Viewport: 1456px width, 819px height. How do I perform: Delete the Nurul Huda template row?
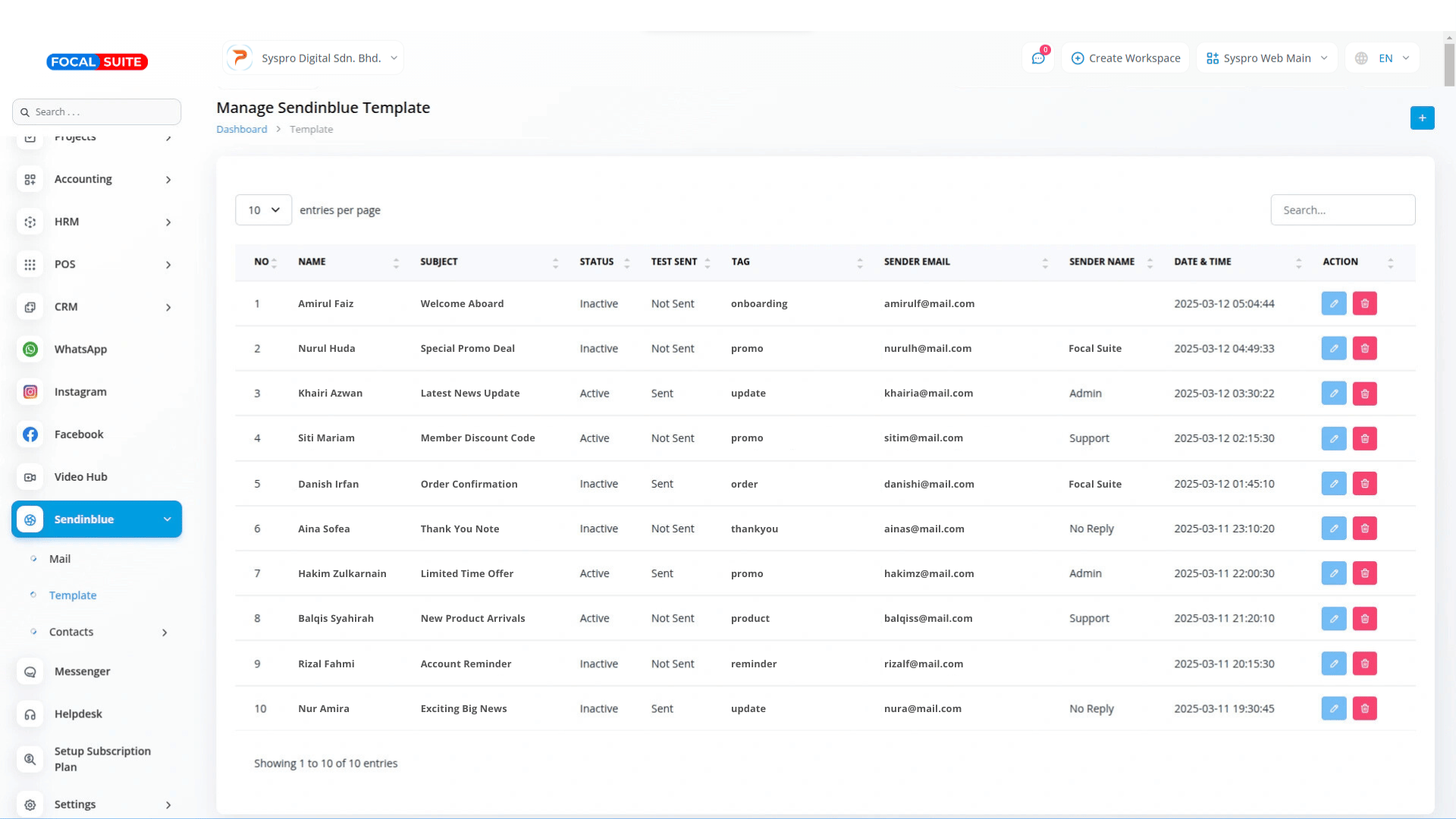pos(1364,348)
